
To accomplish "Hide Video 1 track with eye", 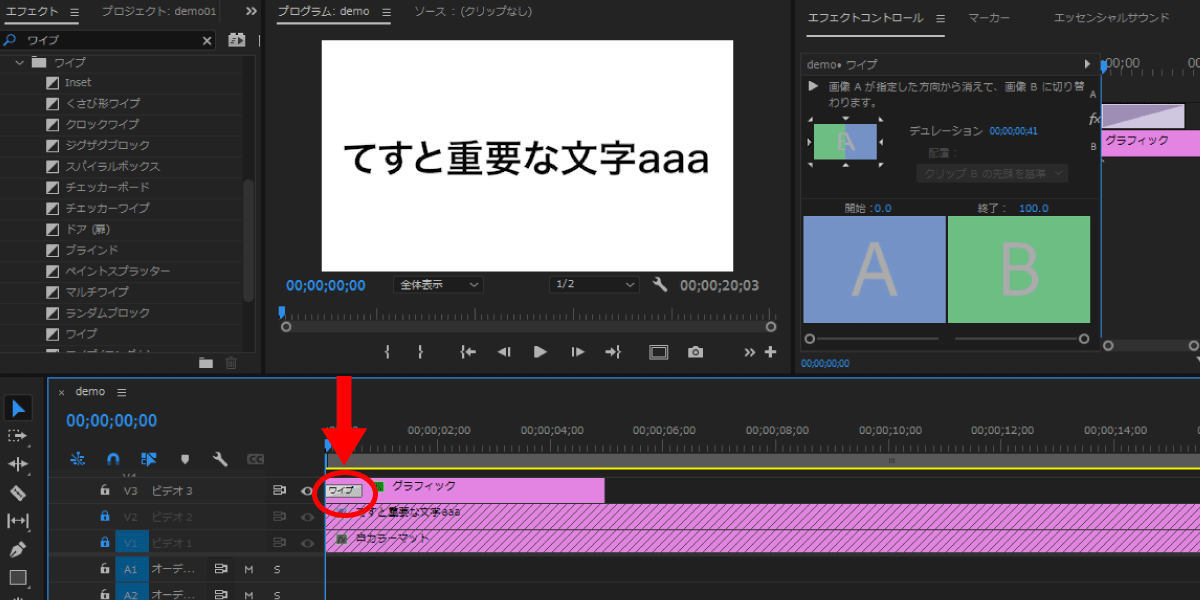I will [x=307, y=542].
